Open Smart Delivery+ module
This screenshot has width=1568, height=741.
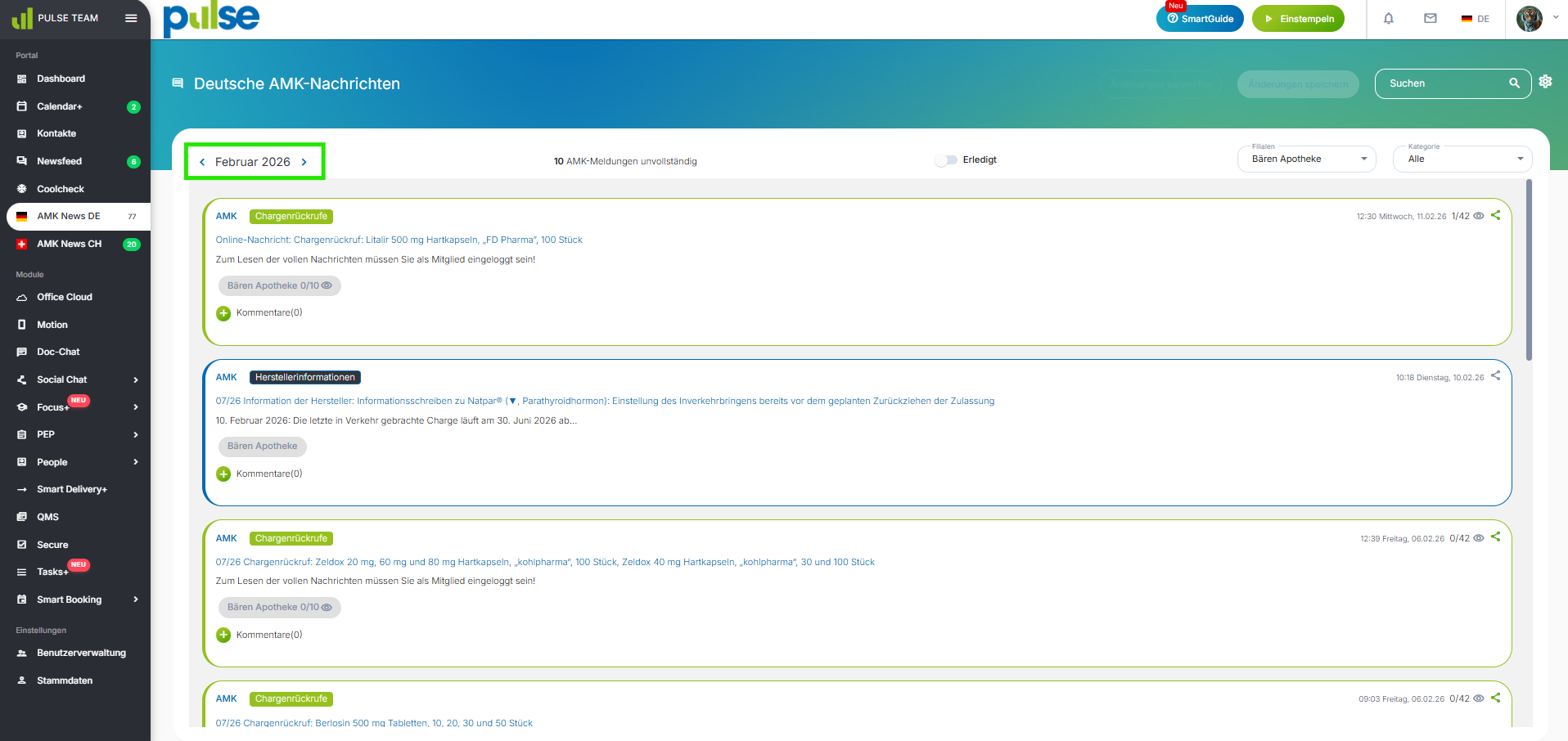coord(75,489)
